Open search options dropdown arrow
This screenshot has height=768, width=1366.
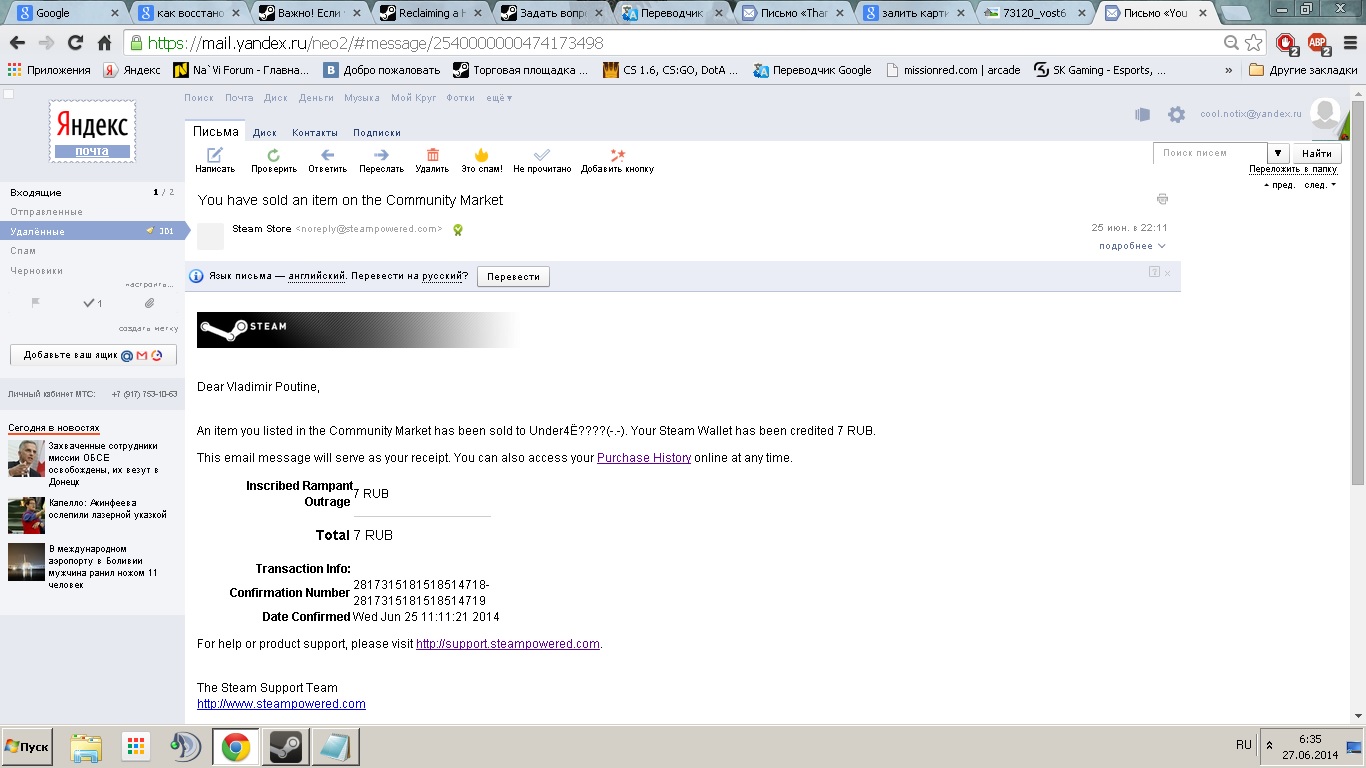pyautogui.click(x=1279, y=153)
